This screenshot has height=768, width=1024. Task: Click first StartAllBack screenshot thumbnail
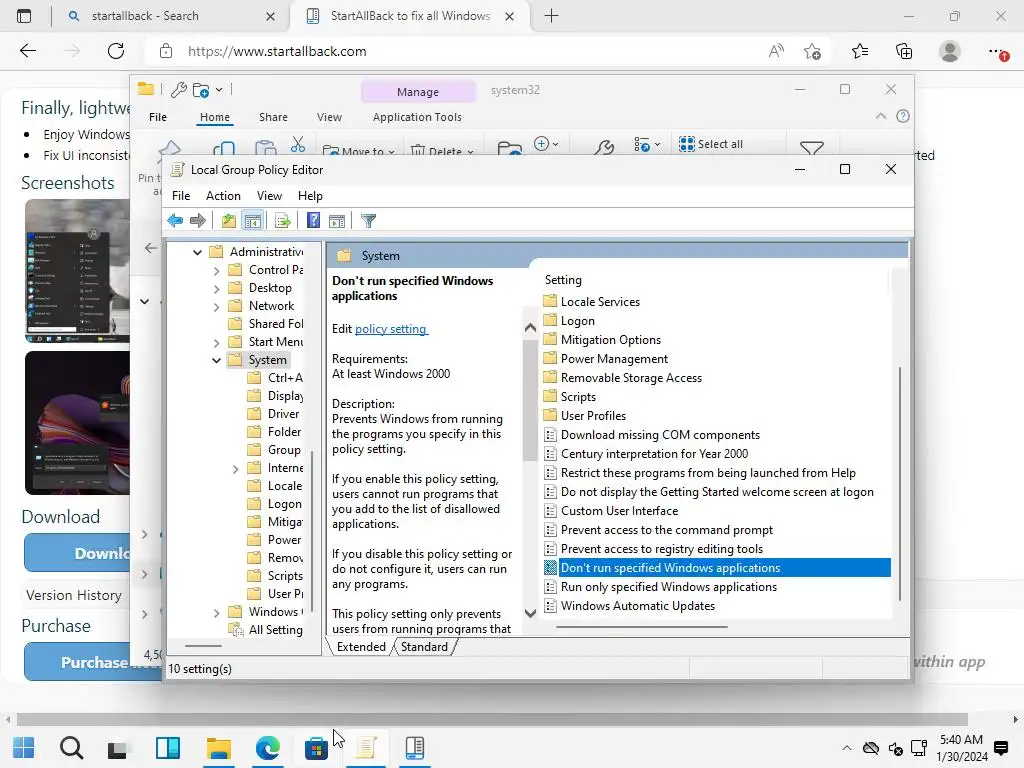point(77,271)
